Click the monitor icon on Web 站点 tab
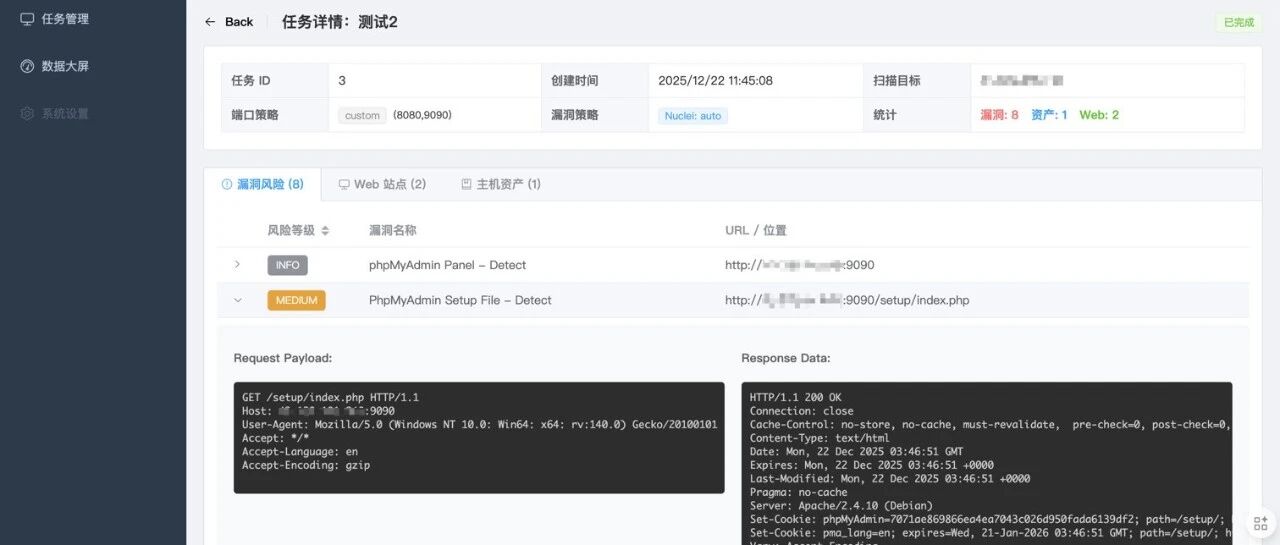The image size is (1280, 545). 344,185
